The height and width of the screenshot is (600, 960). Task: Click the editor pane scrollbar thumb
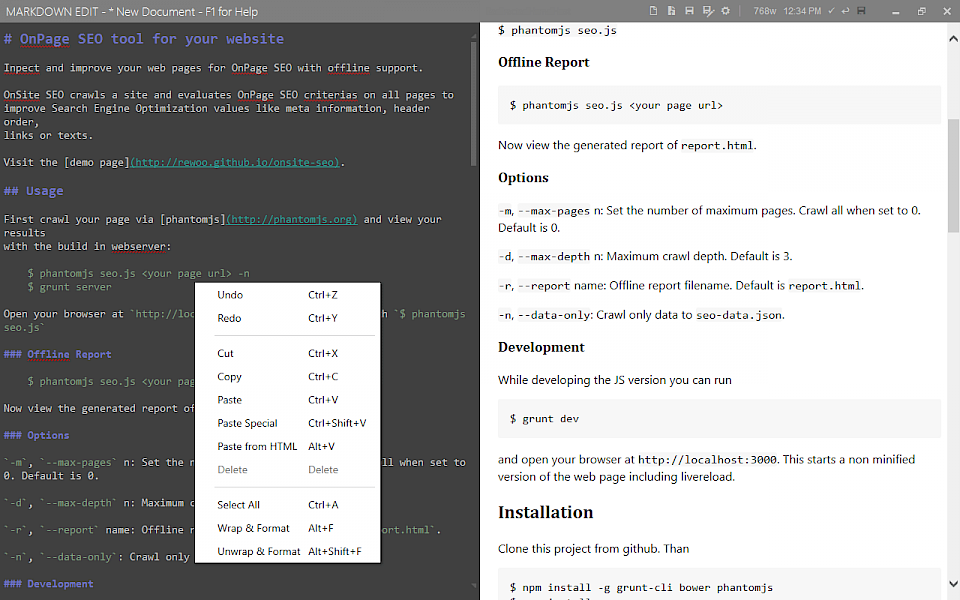pos(473,103)
